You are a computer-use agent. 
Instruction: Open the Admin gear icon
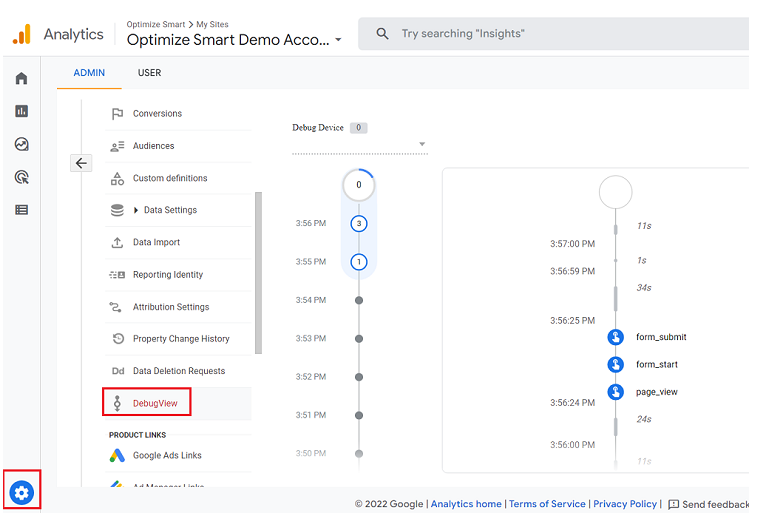point(22,493)
